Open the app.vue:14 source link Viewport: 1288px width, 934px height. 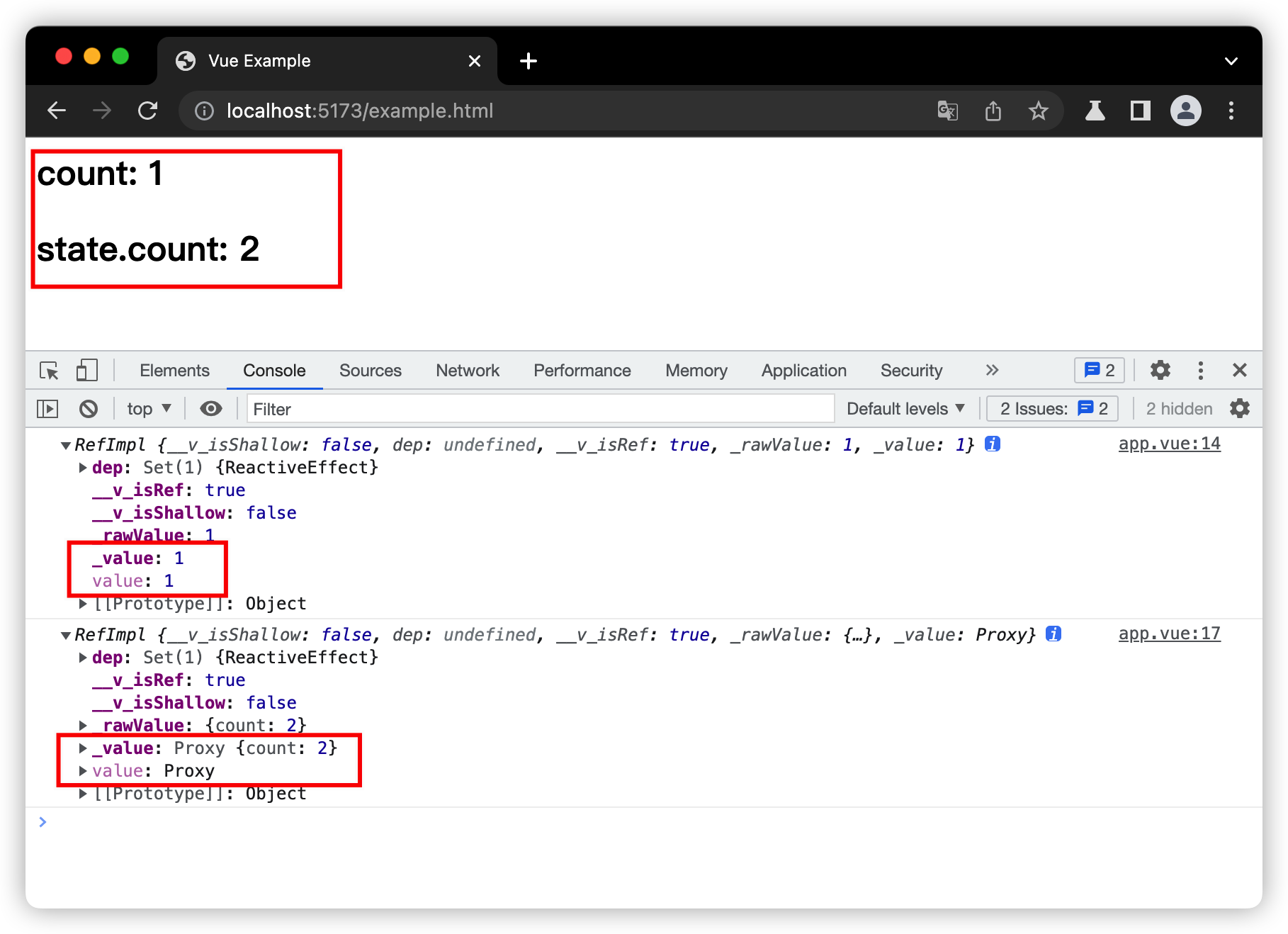(1169, 444)
